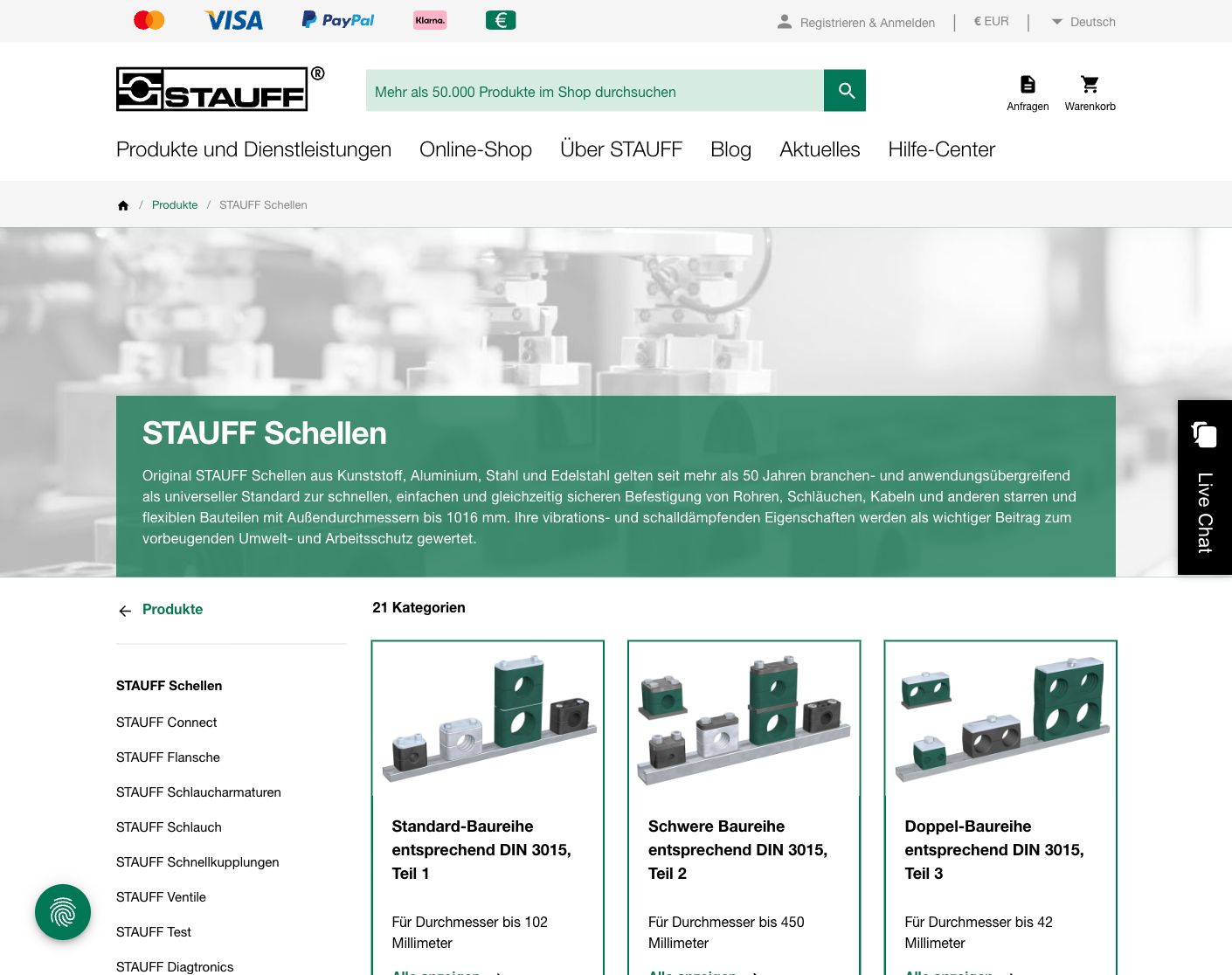Open the Live Chat side panel
This screenshot has width=1232, height=975.
tap(1204, 487)
